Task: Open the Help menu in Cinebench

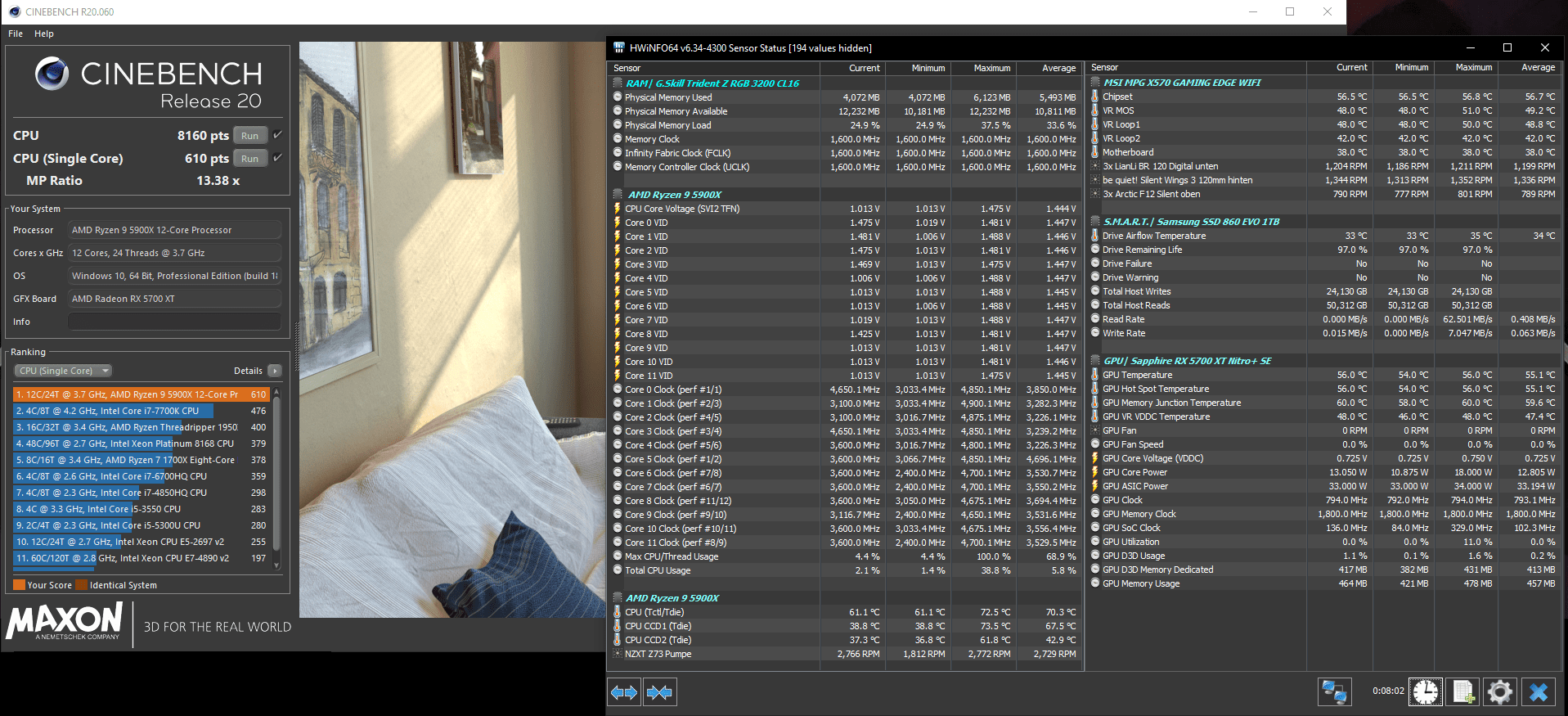Action: 44,34
